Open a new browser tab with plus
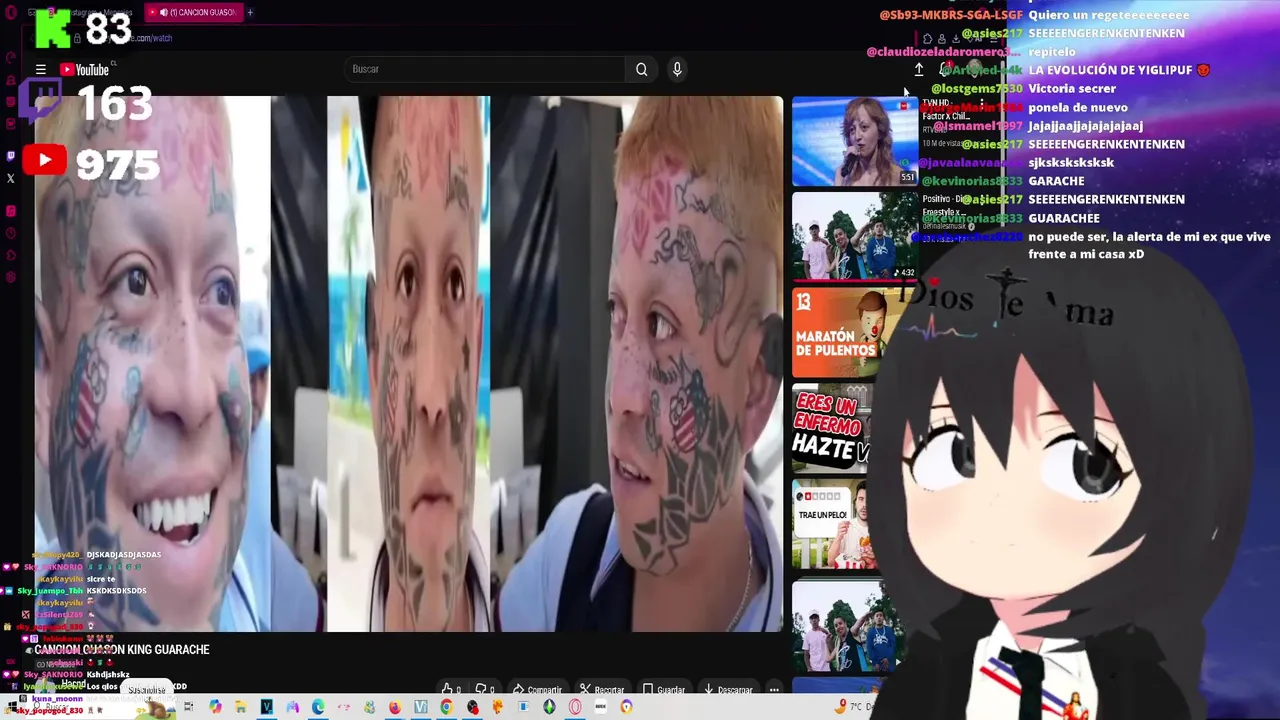This screenshot has height=720, width=1280. tap(250, 12)
